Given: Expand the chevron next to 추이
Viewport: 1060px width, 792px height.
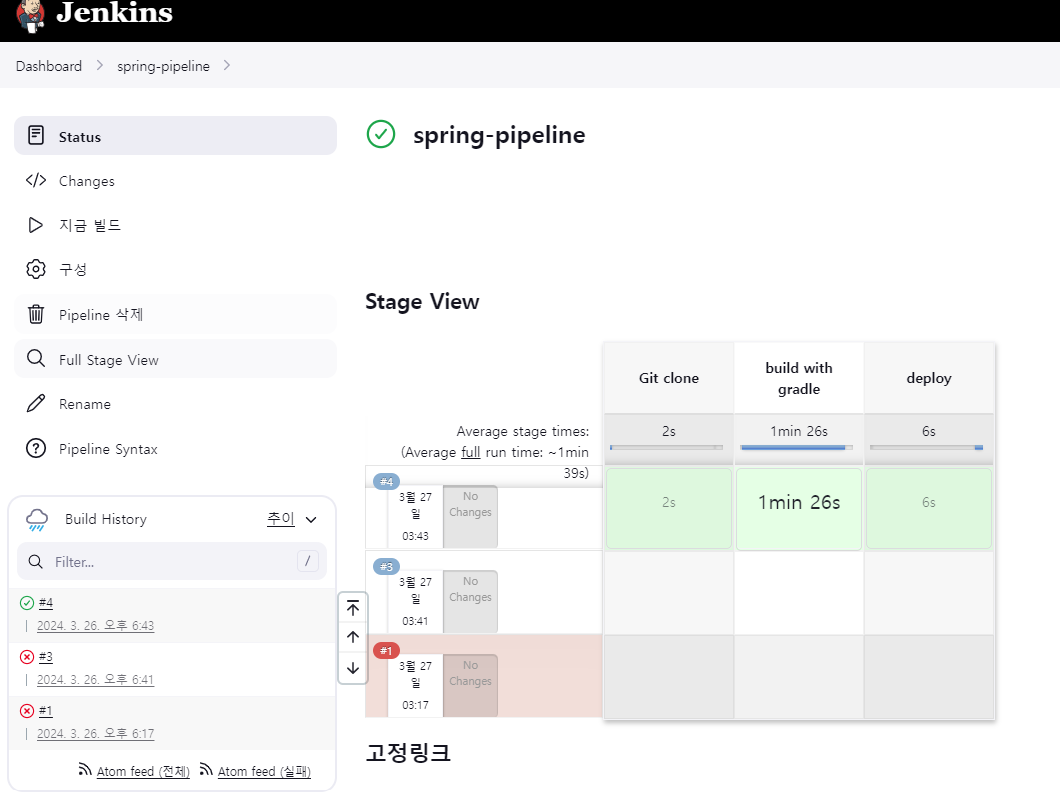Looking at the screenshot, I should click(x=311, y=520).
